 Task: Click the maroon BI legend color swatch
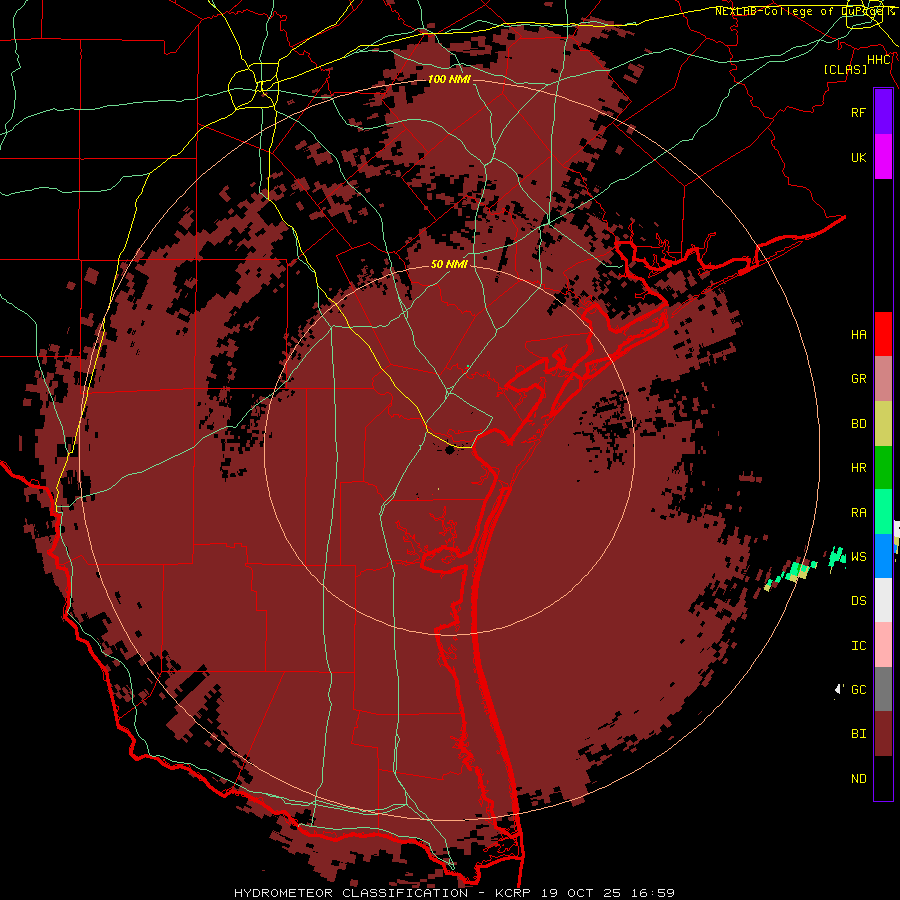click(883, 734)
